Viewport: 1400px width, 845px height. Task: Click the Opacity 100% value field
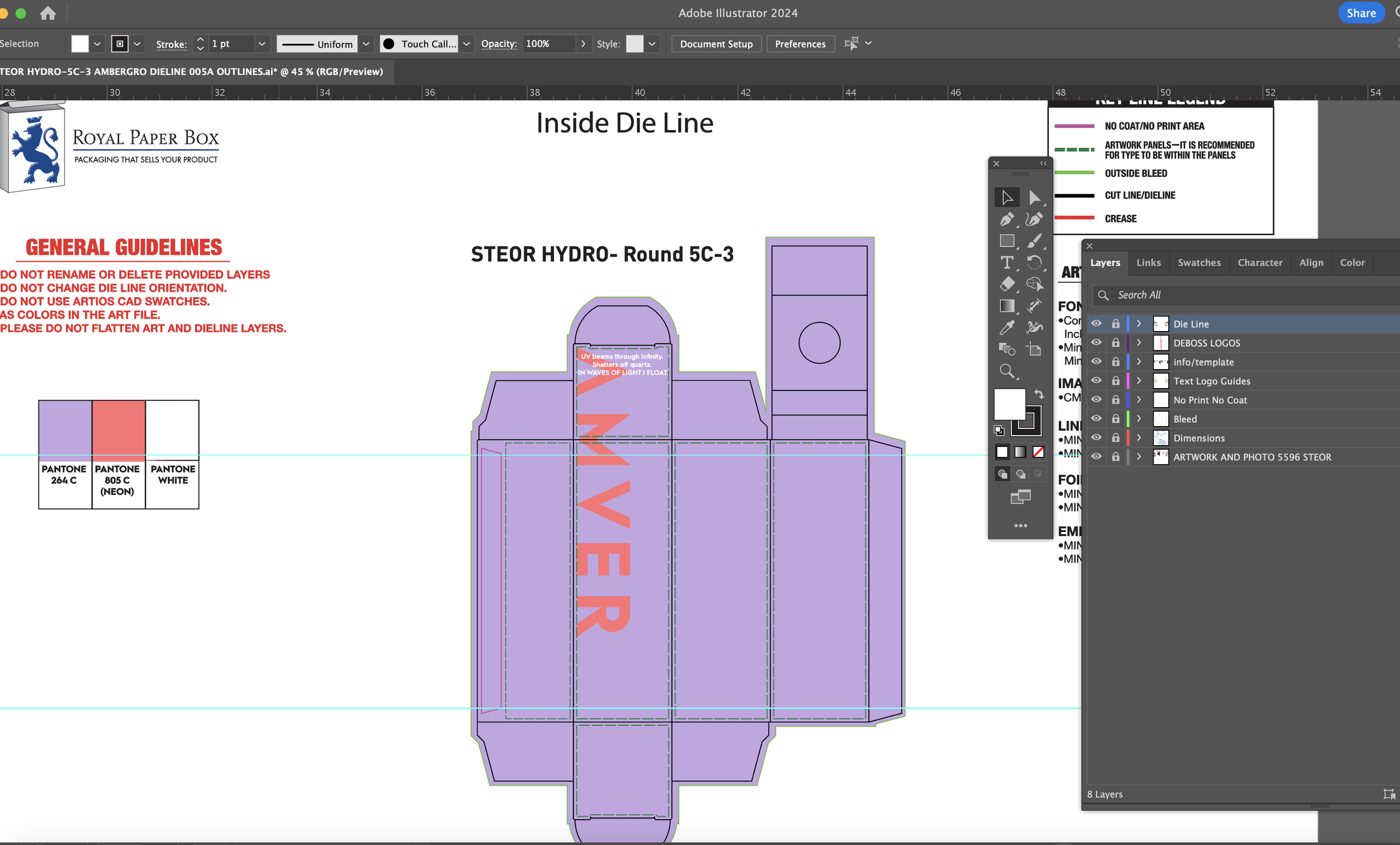point(549,44)
